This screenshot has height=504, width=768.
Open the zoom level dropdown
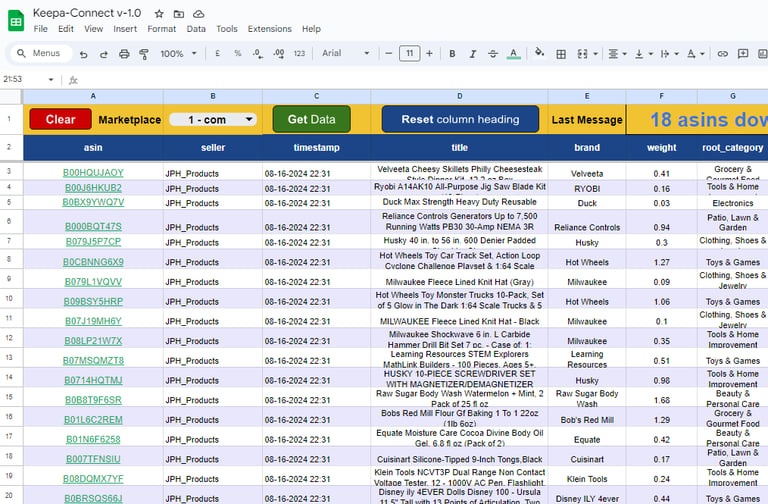pyautogui.click(x=178, y=53)
